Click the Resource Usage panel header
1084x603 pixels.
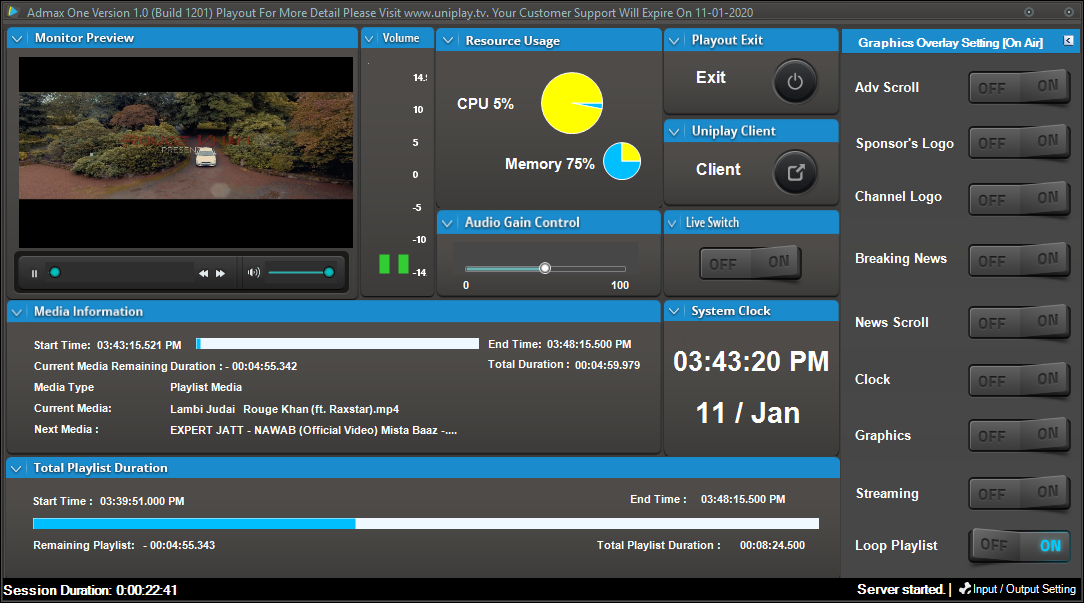coord(549,40)
